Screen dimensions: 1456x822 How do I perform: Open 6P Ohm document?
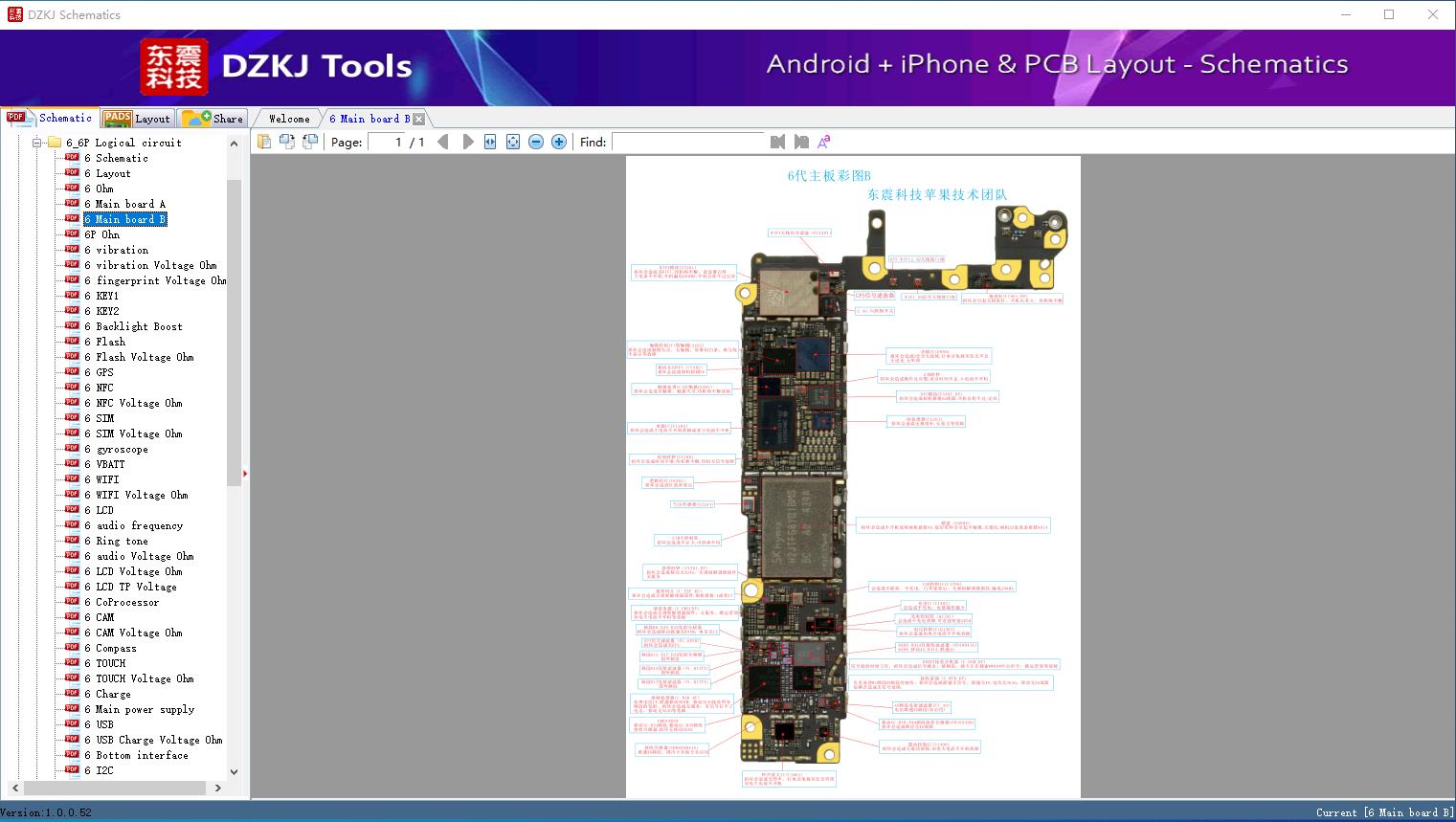[101, 234]
